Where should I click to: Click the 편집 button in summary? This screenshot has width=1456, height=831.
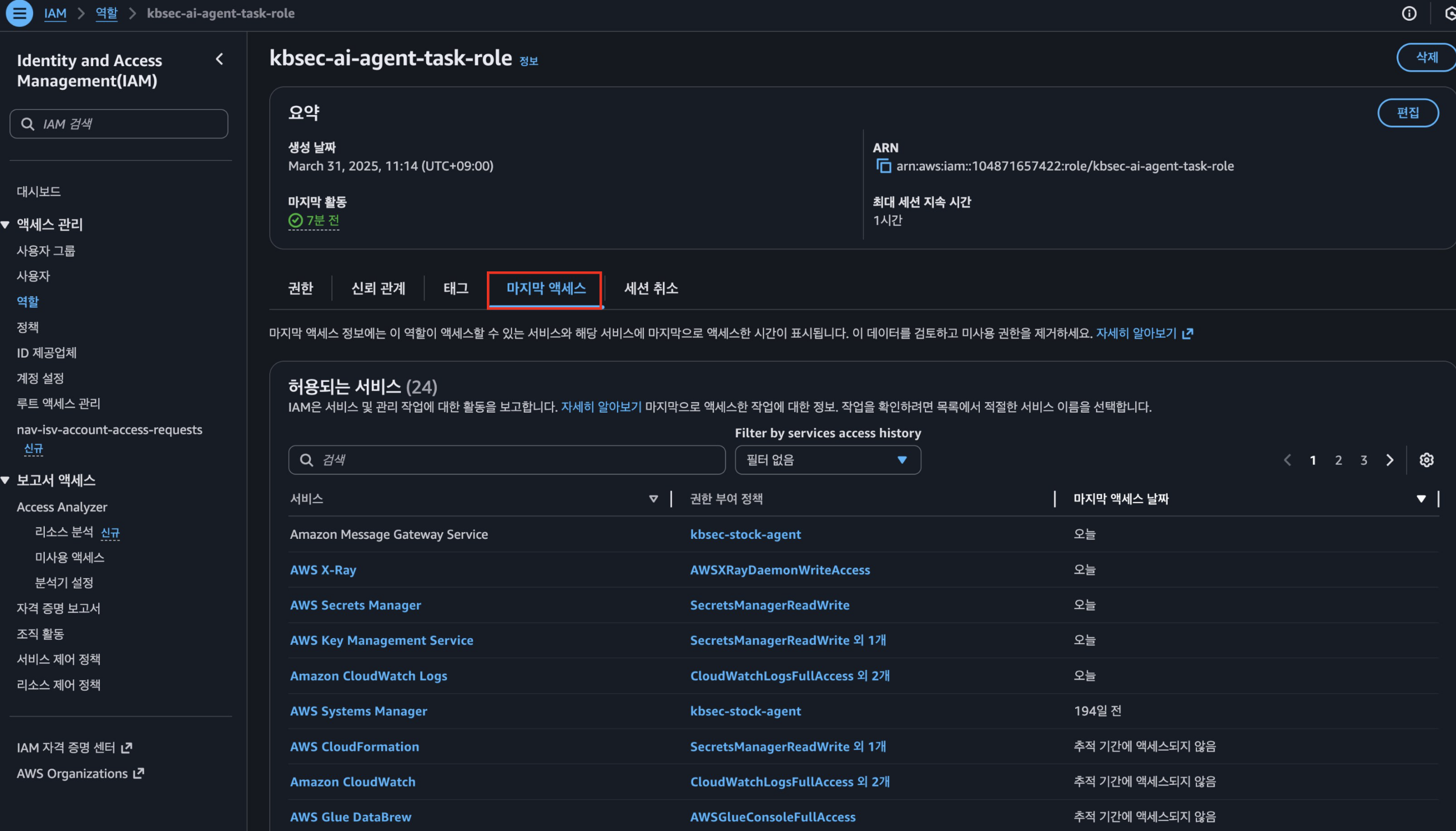(x=1408, y=113)
